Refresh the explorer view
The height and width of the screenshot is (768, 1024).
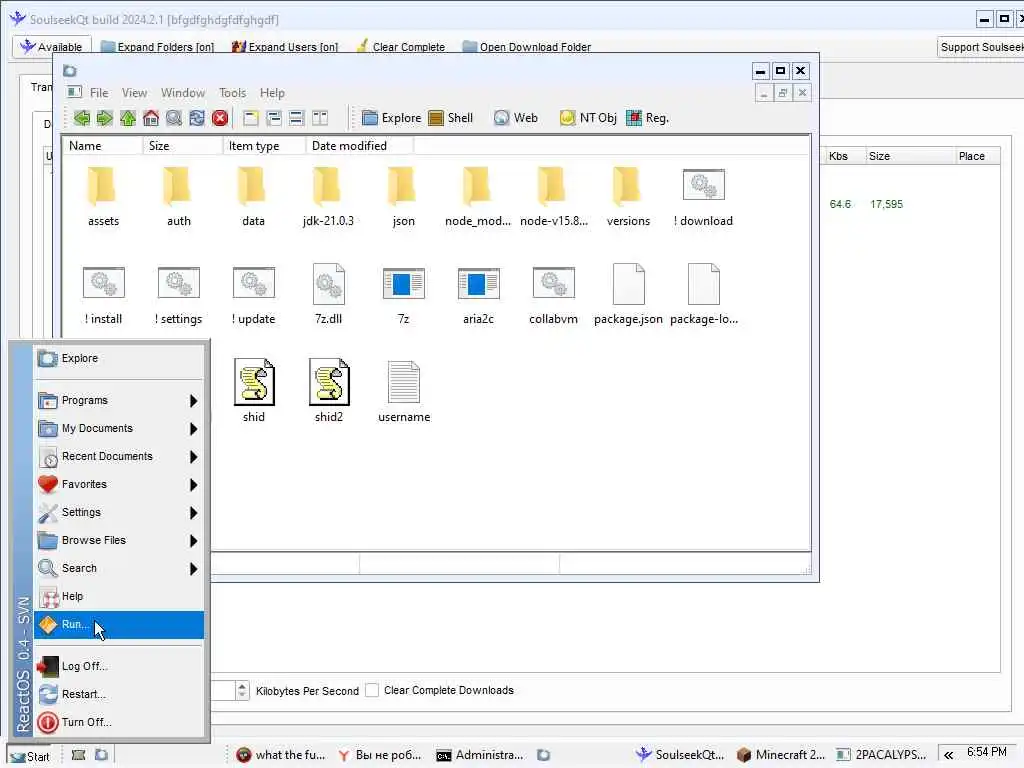pos(197,118)
